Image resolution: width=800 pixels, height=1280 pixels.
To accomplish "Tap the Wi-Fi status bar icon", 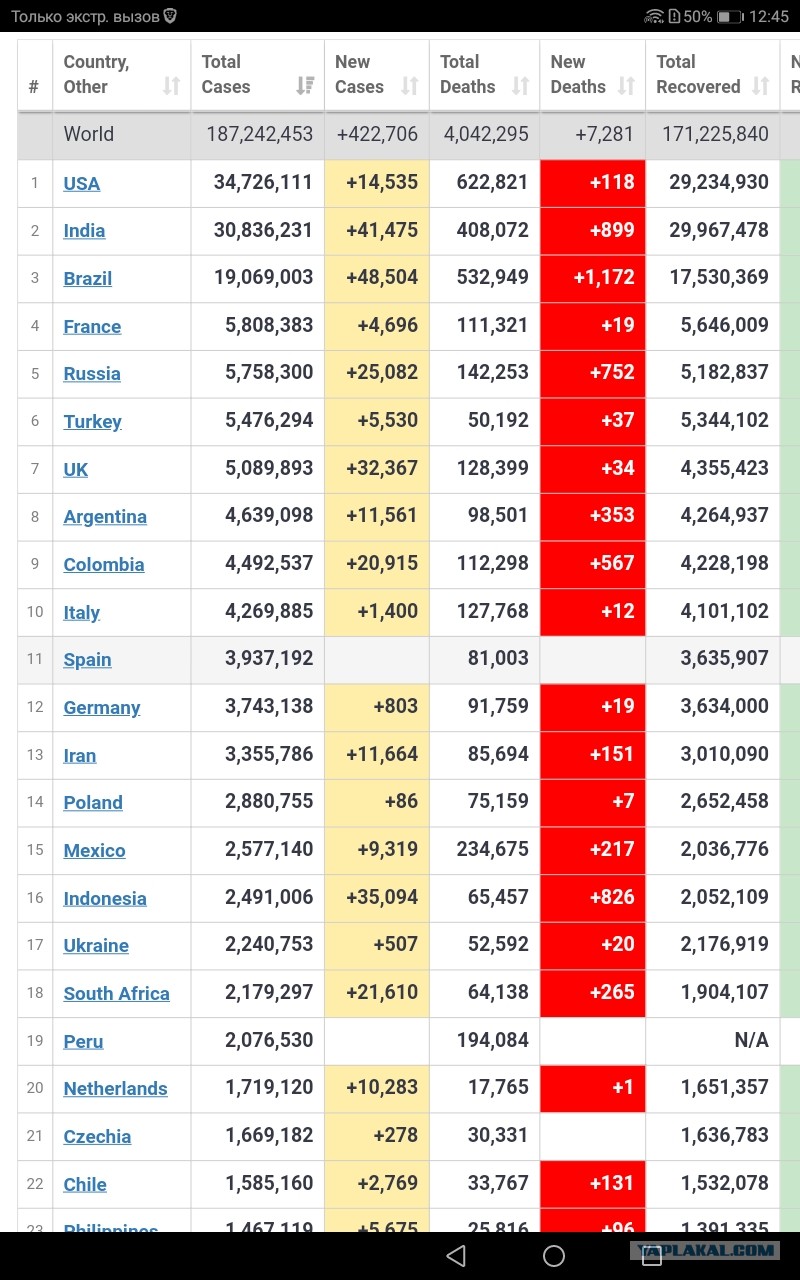I will [x=654, y=16].
